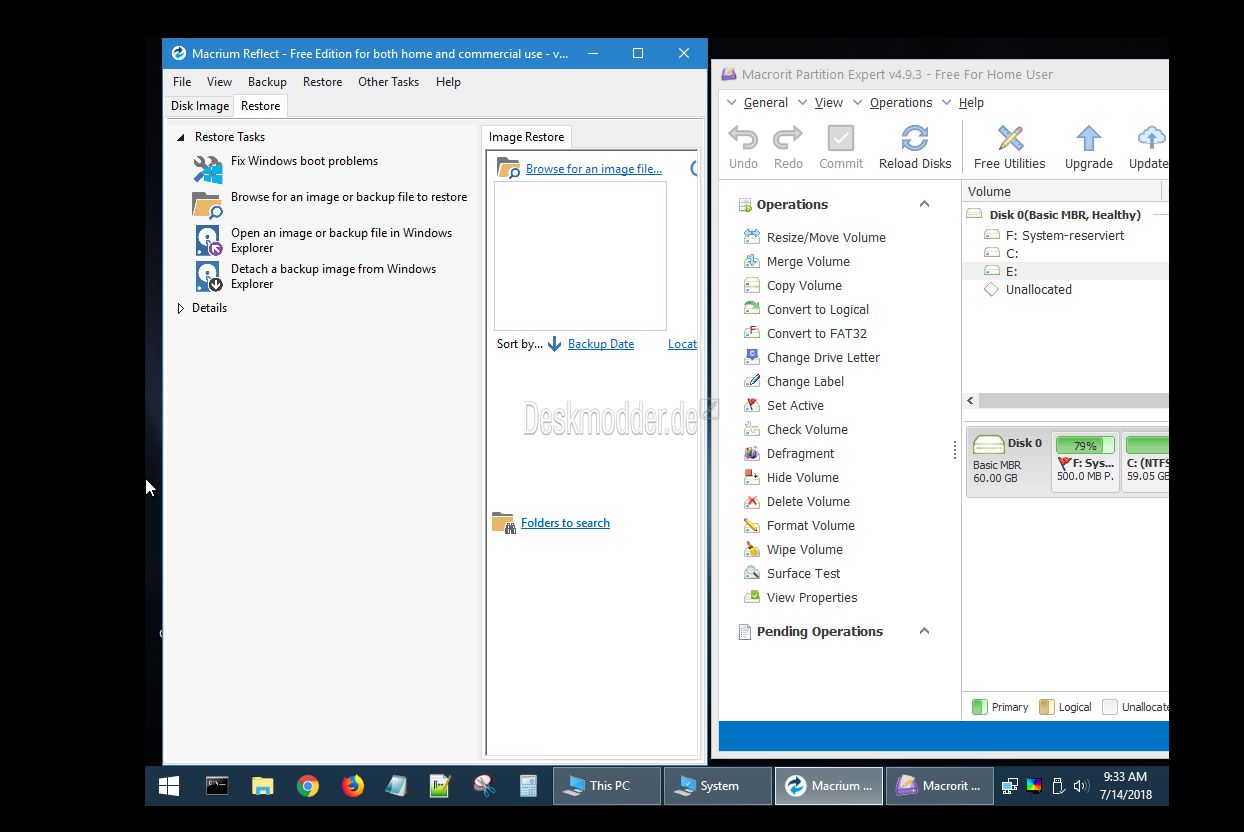This screenshot has width=1244, height=832.
Task: Click the Browse for image folder icon in Restore Tasks
Action: [x=207, y=205]
